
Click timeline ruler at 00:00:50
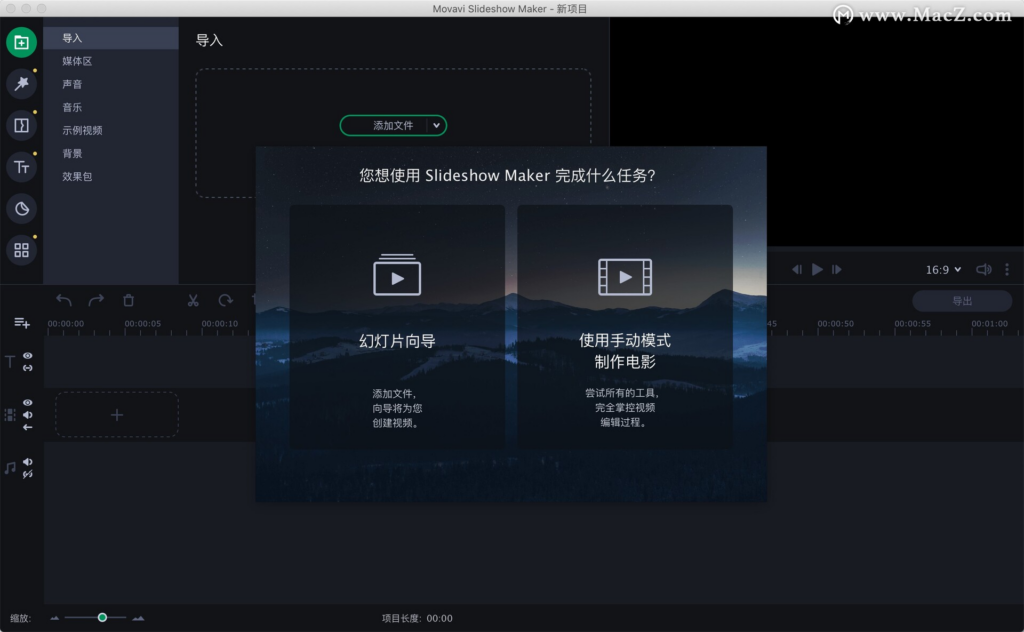click(x=835, y=324)
